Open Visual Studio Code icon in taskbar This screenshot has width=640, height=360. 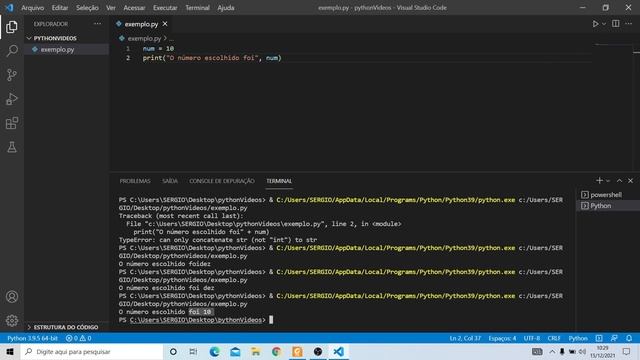(x=338, y=351)
